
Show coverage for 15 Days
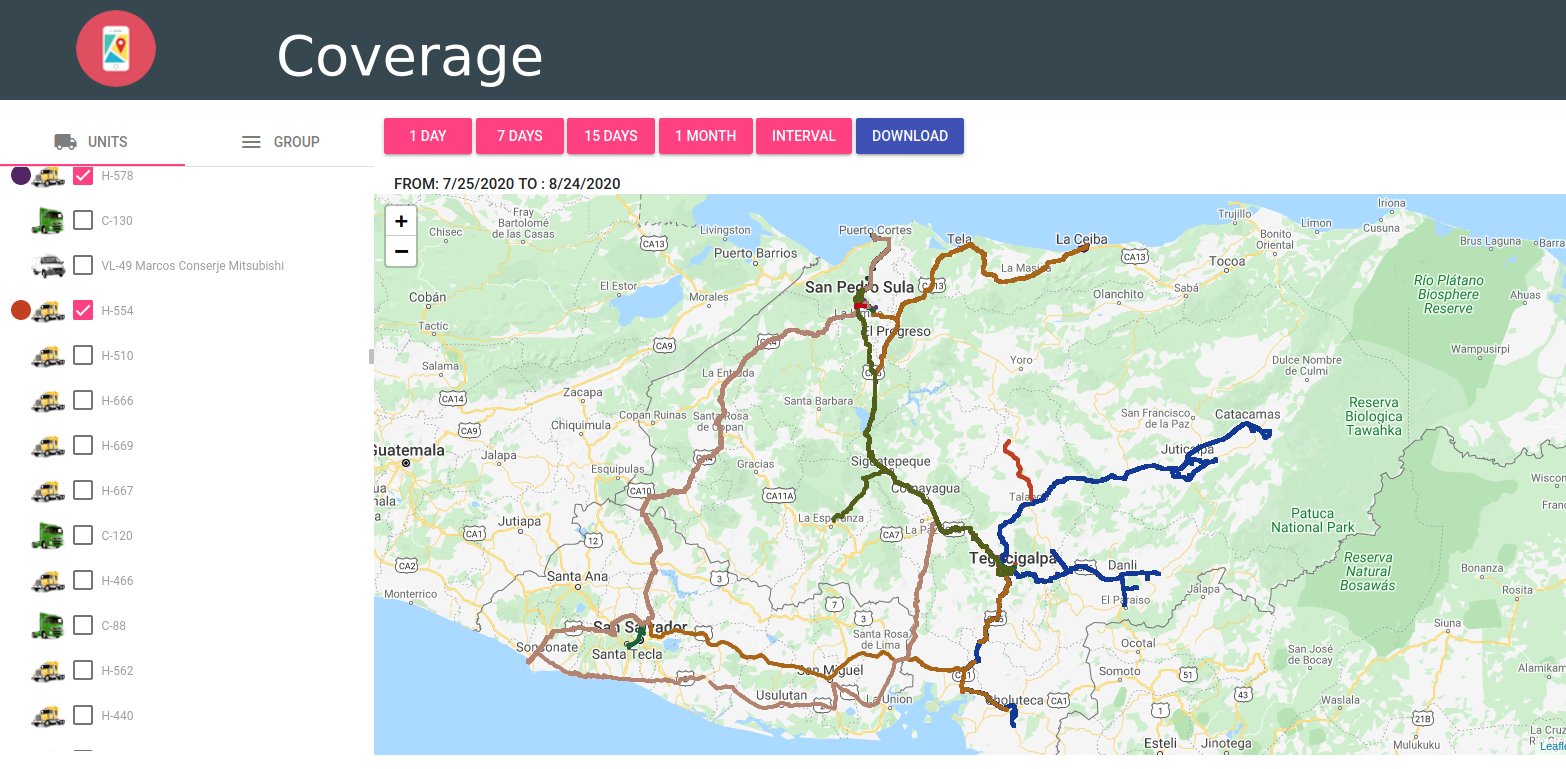tap(611, 136)
